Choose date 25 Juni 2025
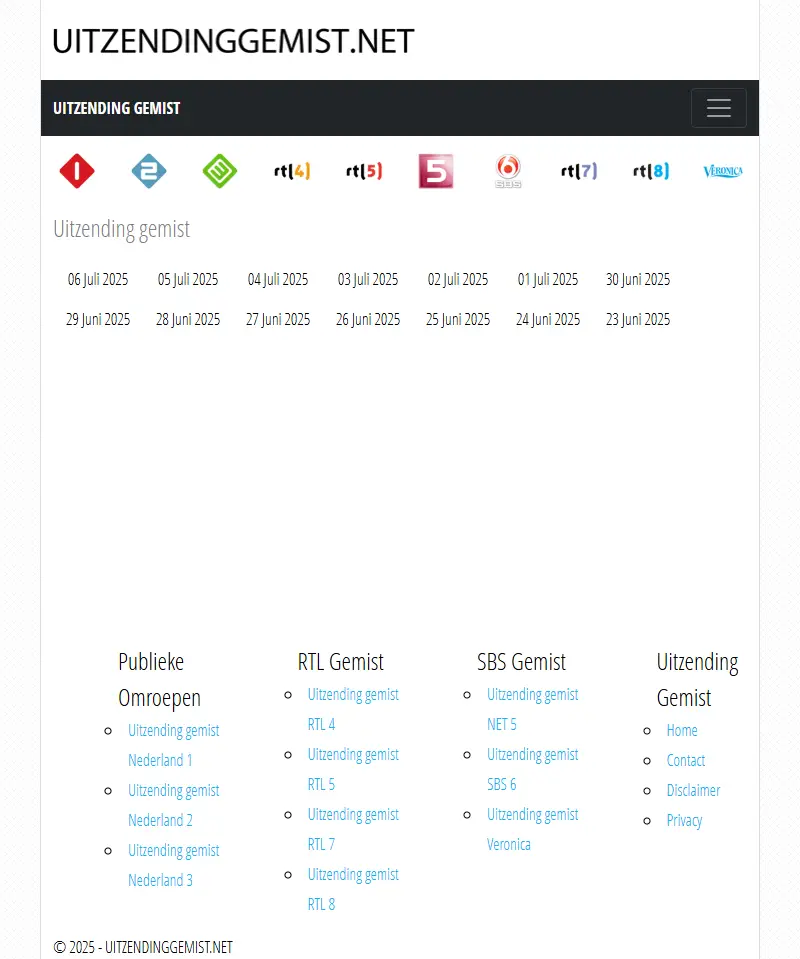 click(x=457, y=319)
